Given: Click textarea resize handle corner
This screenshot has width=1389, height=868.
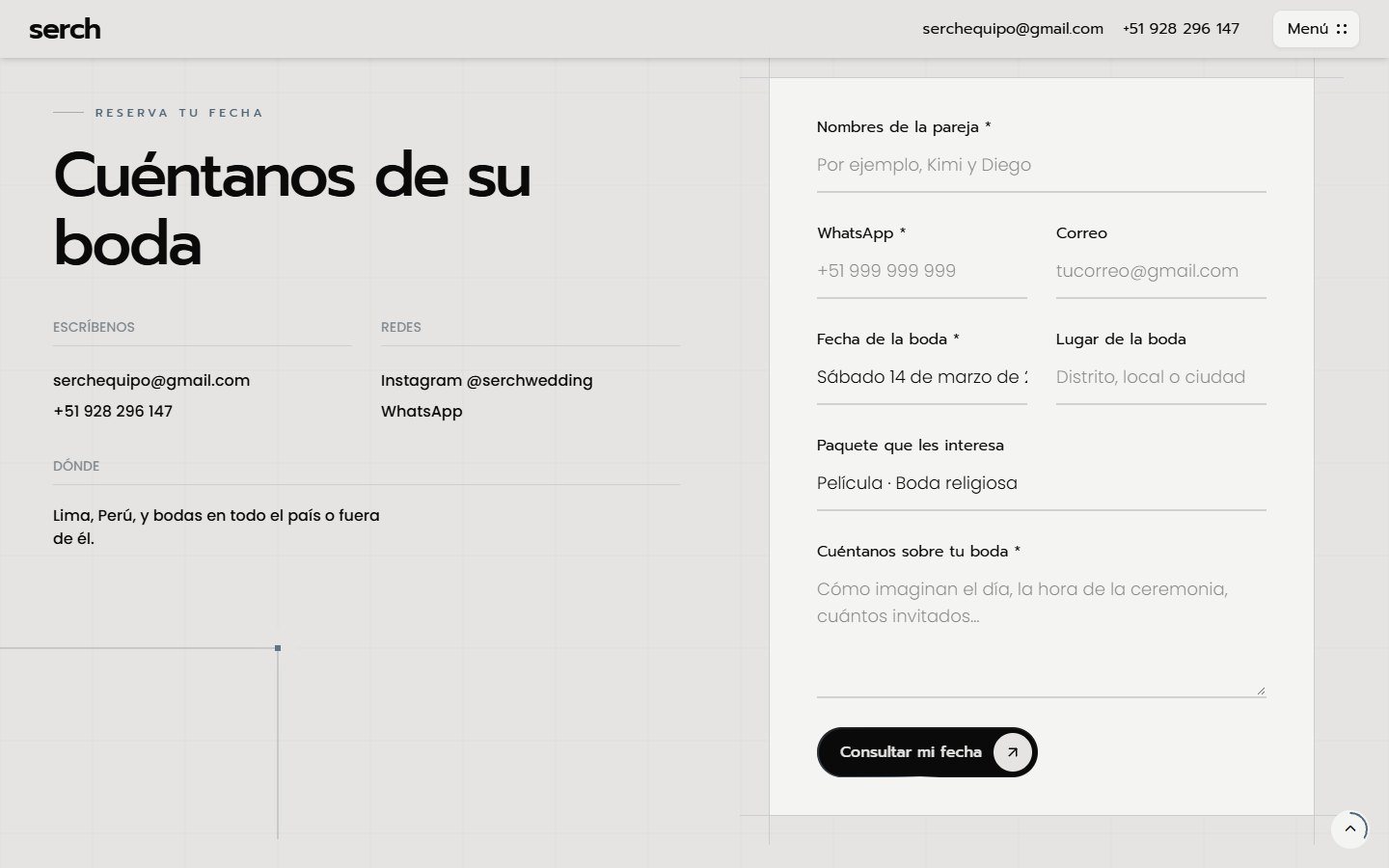Looking at the screenshot, I should point(1261,690).
